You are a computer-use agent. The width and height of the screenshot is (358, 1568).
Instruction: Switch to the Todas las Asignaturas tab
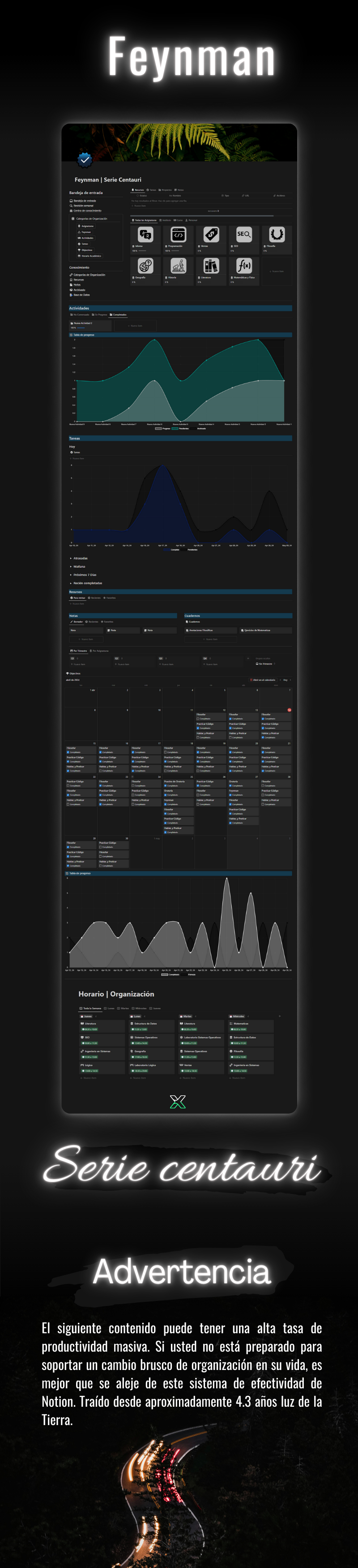click(x=145, y=220)
